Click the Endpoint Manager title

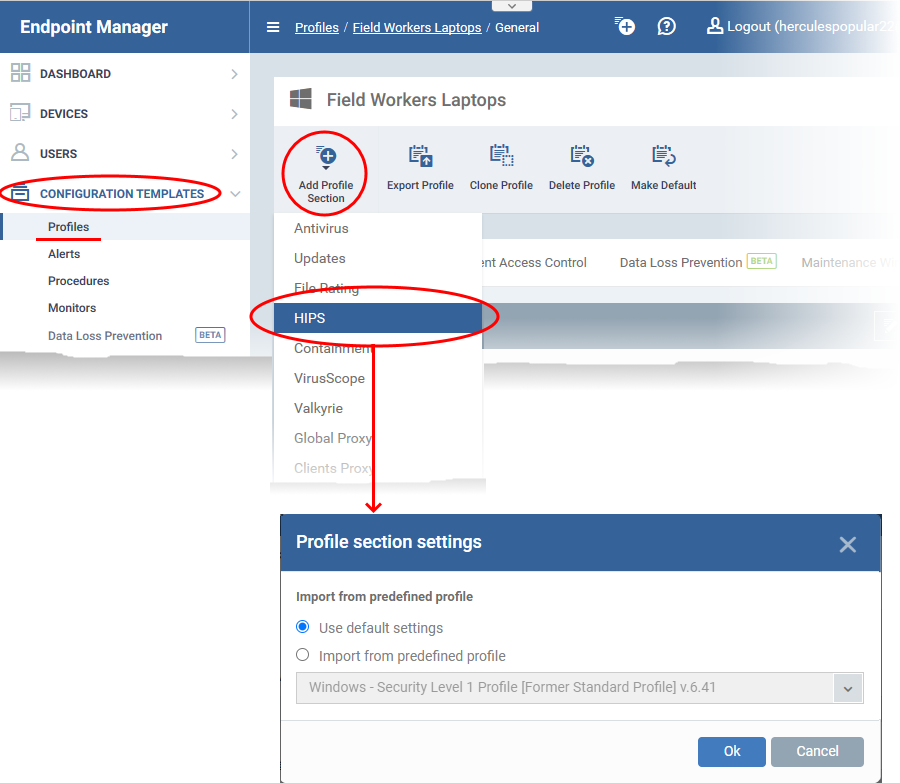coord(94,27)
